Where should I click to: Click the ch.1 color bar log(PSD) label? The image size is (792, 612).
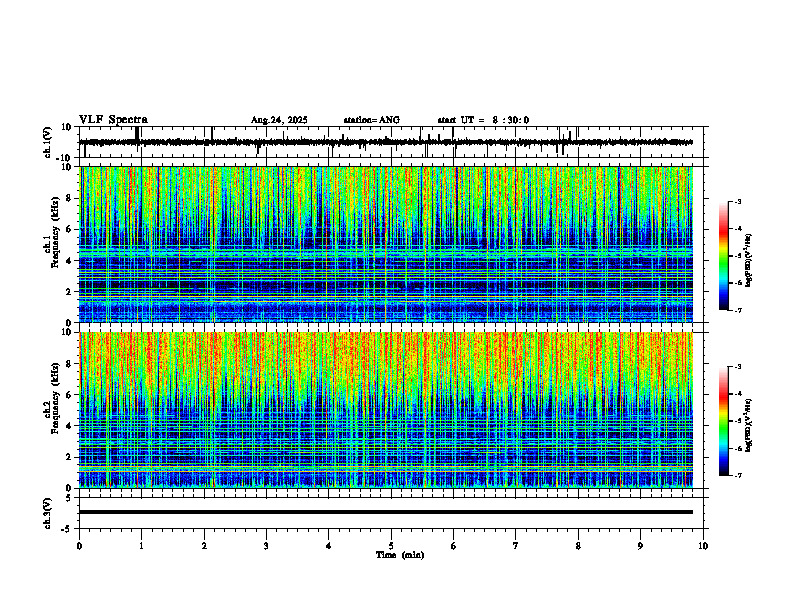[749, 261]
